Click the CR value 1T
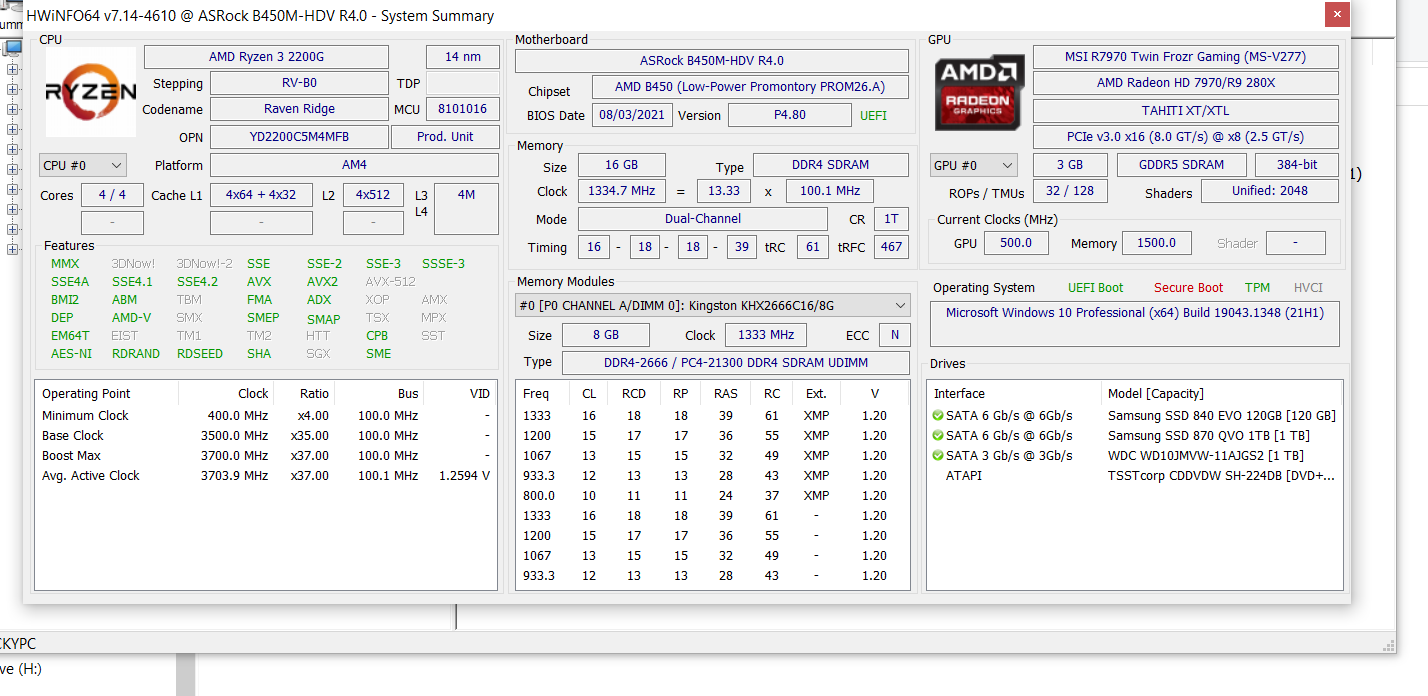The height and width of the screenshot is (696, 1428). coord(891,219)
